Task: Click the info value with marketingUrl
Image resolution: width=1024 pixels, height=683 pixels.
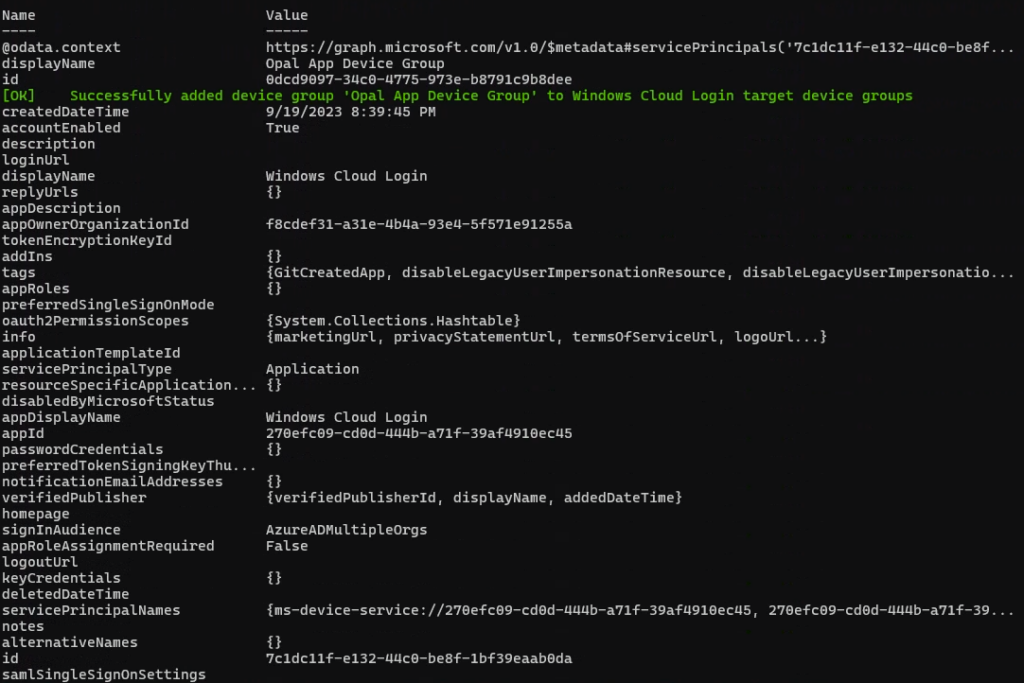Action: tap(546, 337)
